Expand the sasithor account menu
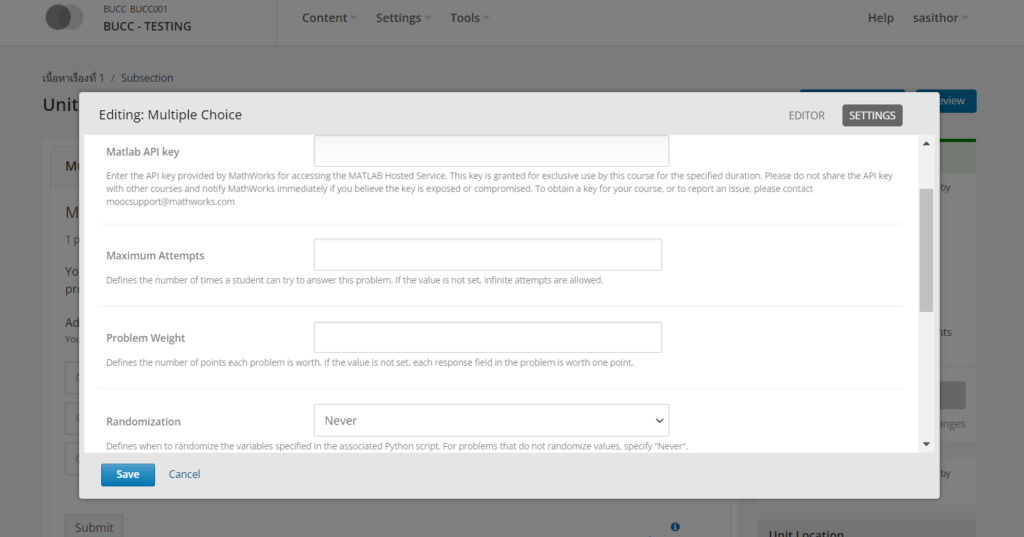 [x=940, y=18]
